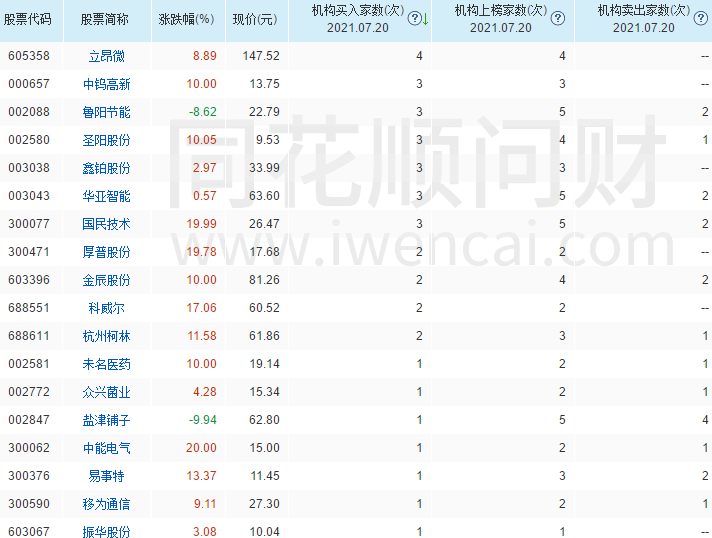Click price 13.75 for 中钨高新
The width and height of the screenshot is (712, 538).
point(265,84)
